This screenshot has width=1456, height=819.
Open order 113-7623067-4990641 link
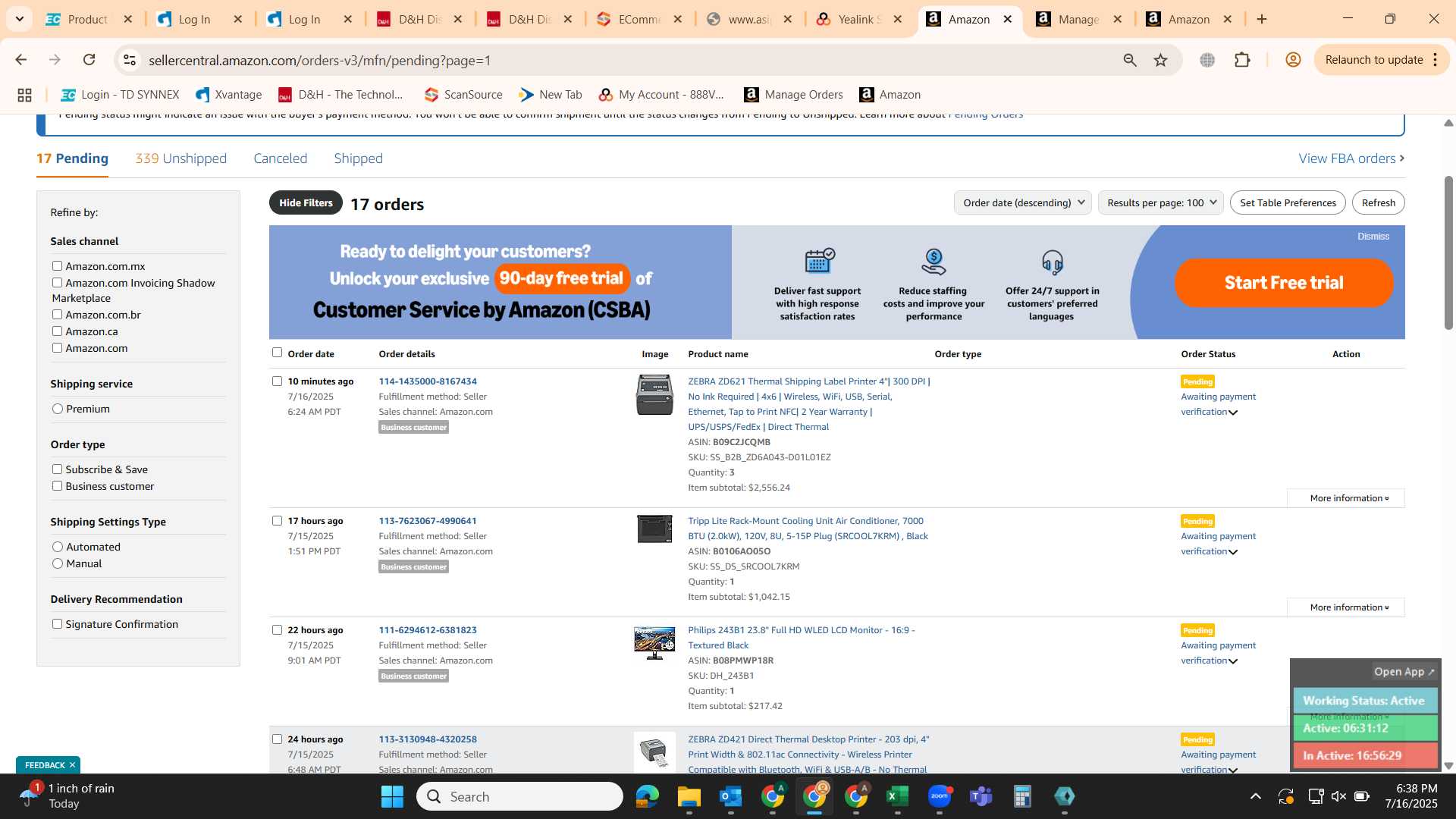pyautogui.click(x=428, y=521)
